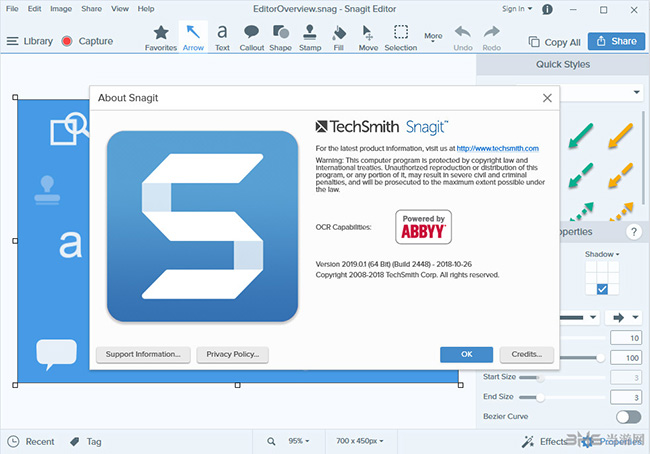Apply the green dashed arrow style
This screenshot has height=454, width=650.
click(x=581, y=175)
